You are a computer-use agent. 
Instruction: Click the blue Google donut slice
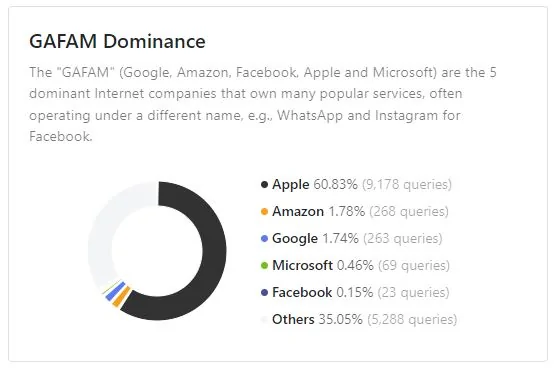(115, 291)
